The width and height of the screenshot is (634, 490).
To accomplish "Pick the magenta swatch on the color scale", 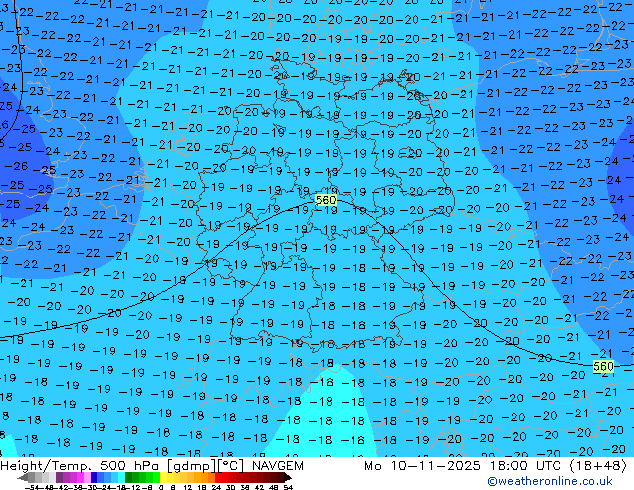I will [x=80, y=477].
